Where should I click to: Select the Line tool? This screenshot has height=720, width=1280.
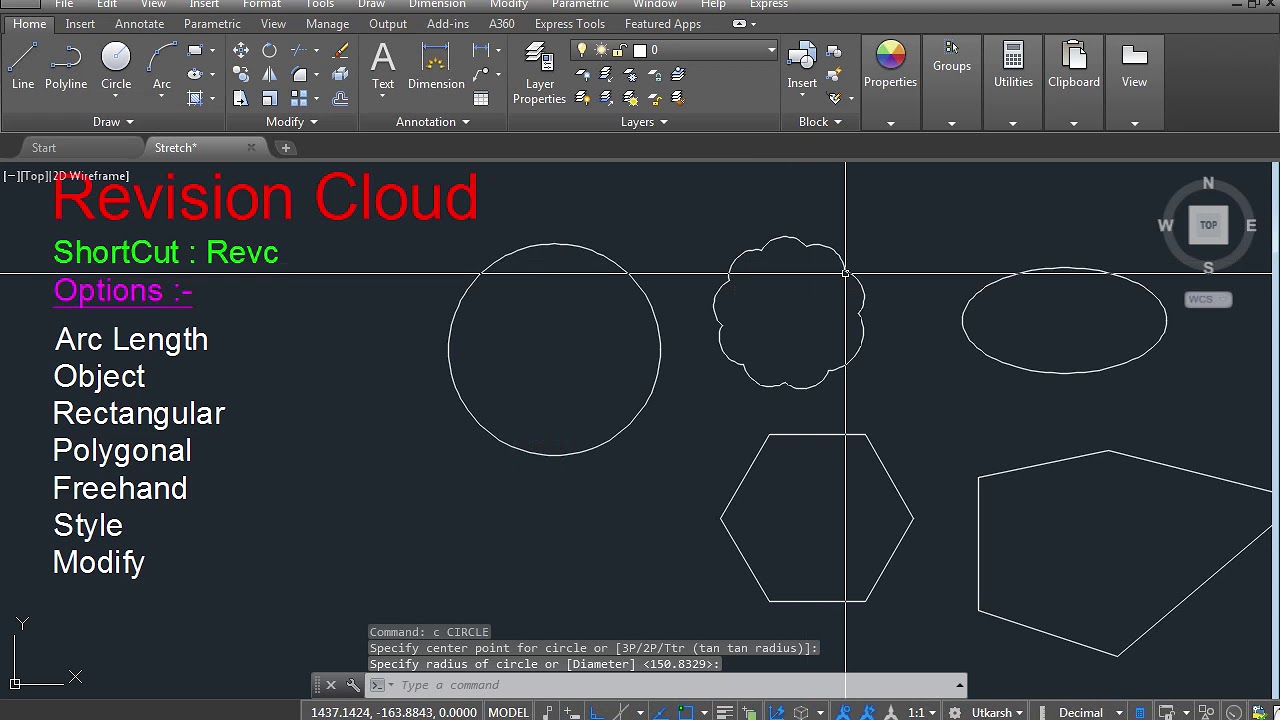click(x=23, y=67)
